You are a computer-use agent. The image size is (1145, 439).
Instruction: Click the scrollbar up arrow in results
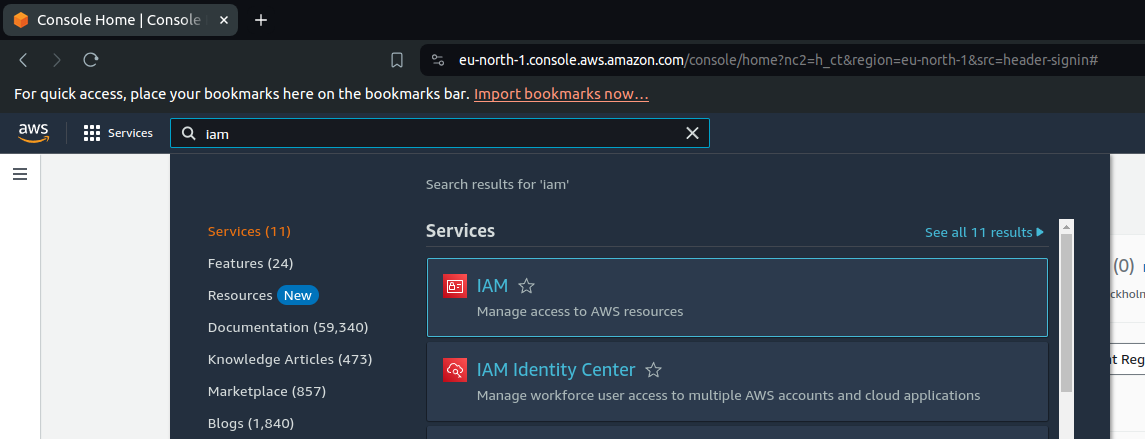point(1066,226)
